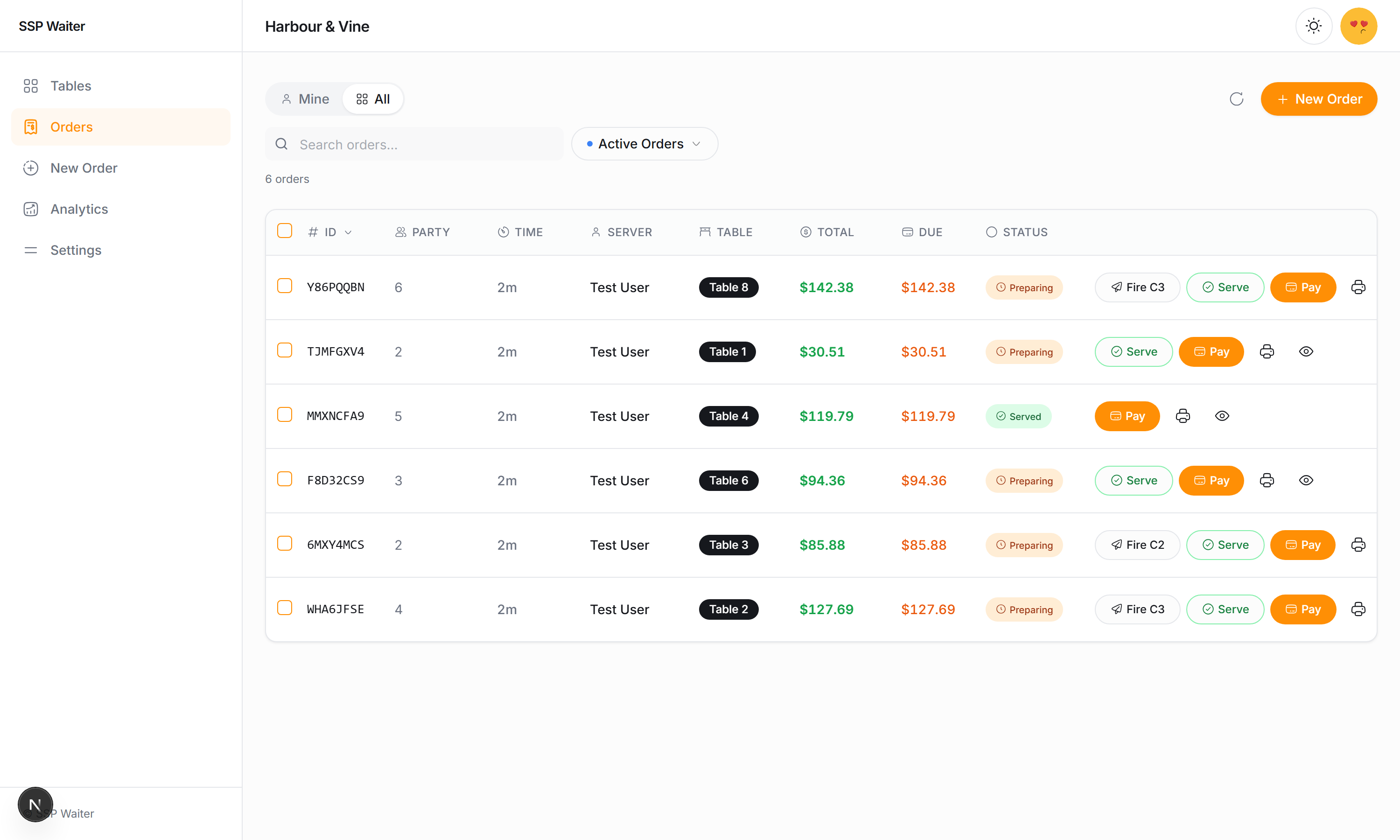The height and width of the screenshot is (840, 1400).
Task: Fire C3 for order Y86PQQBN
Action: pyautogui.click(x=1137, y=287)
